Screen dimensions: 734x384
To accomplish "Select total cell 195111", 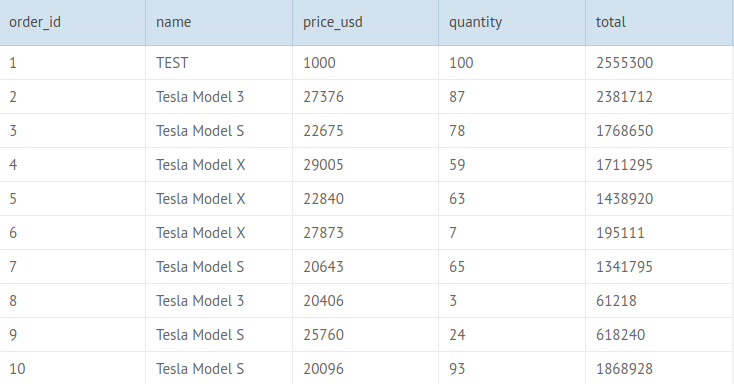I will click(x=659, y=233).
